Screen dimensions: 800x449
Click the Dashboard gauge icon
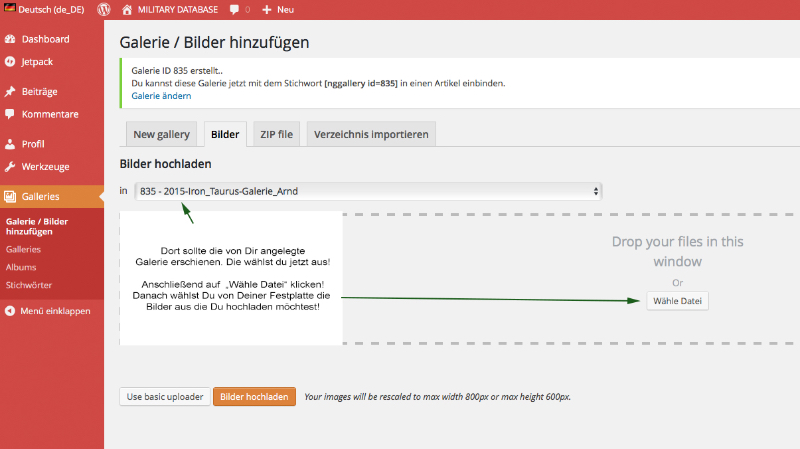(x=10, y=39)
